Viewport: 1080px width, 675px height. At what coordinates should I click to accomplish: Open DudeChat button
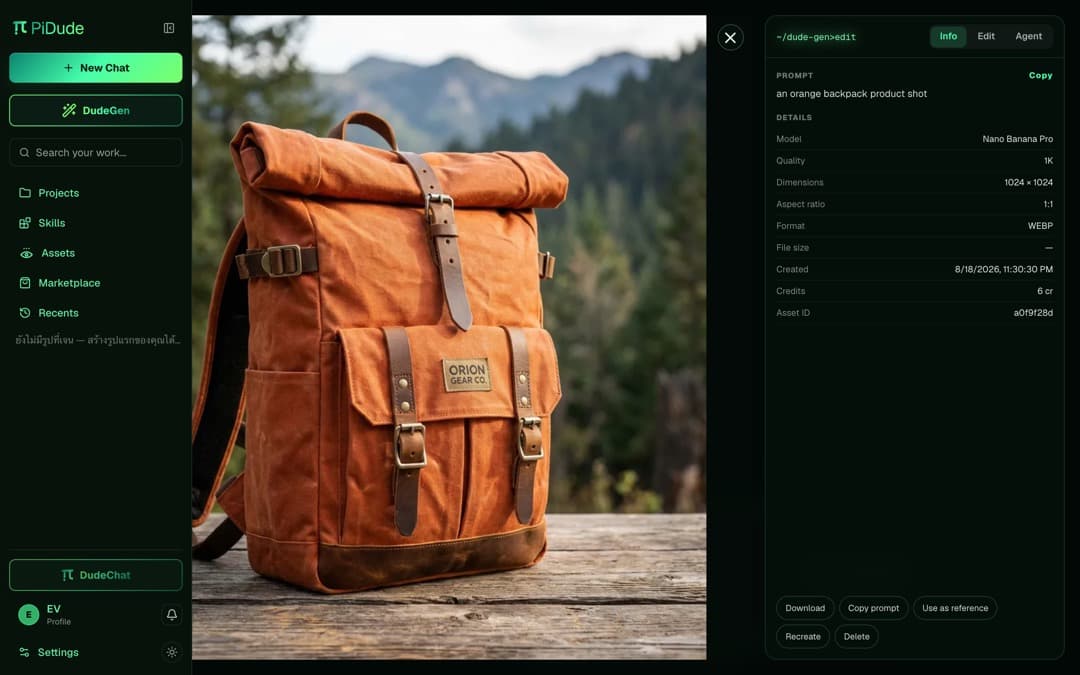[96, 575]
